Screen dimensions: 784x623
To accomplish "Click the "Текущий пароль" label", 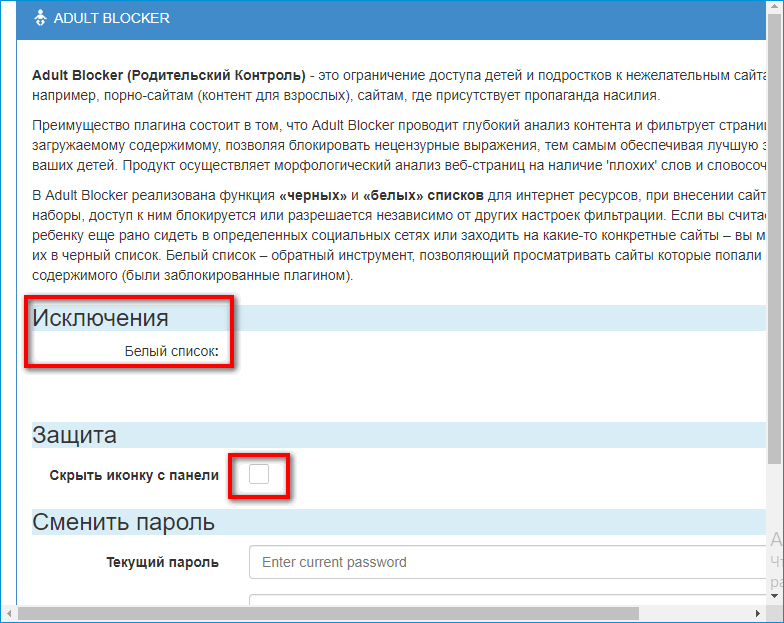I will click(162, 562).
